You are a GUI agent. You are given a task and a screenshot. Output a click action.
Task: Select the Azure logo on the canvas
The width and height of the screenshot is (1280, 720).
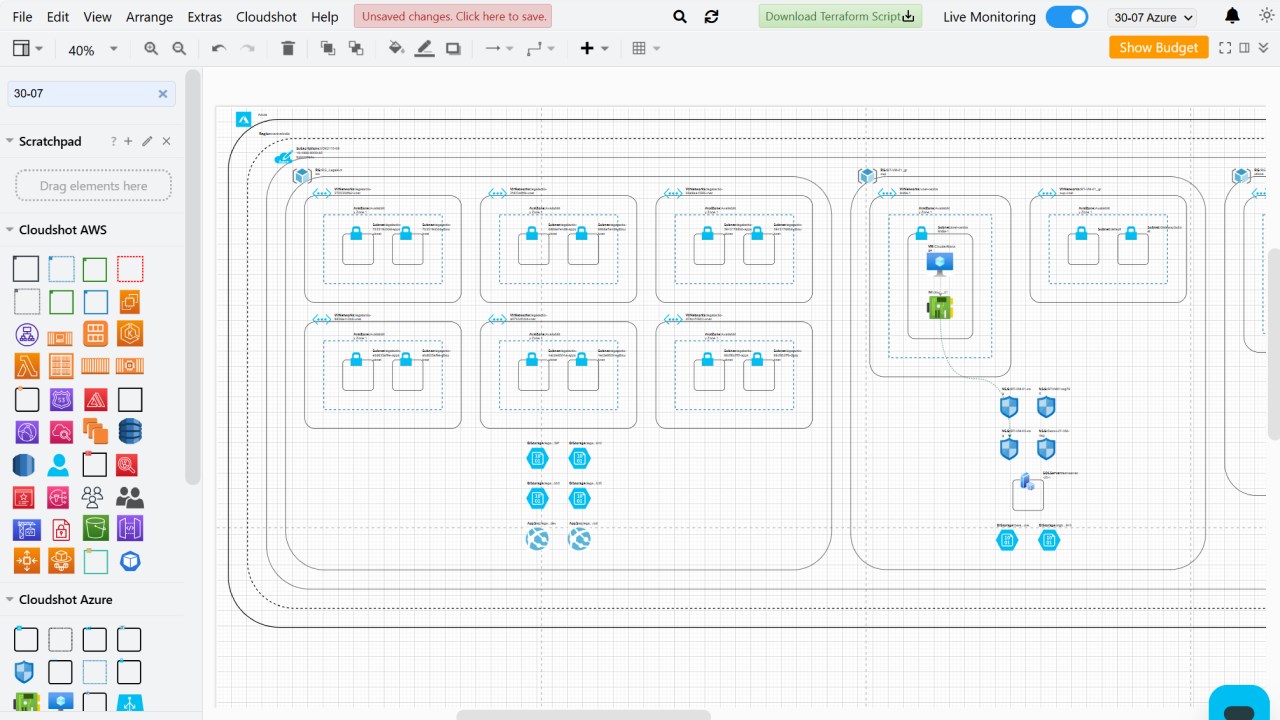pos(244,119)
